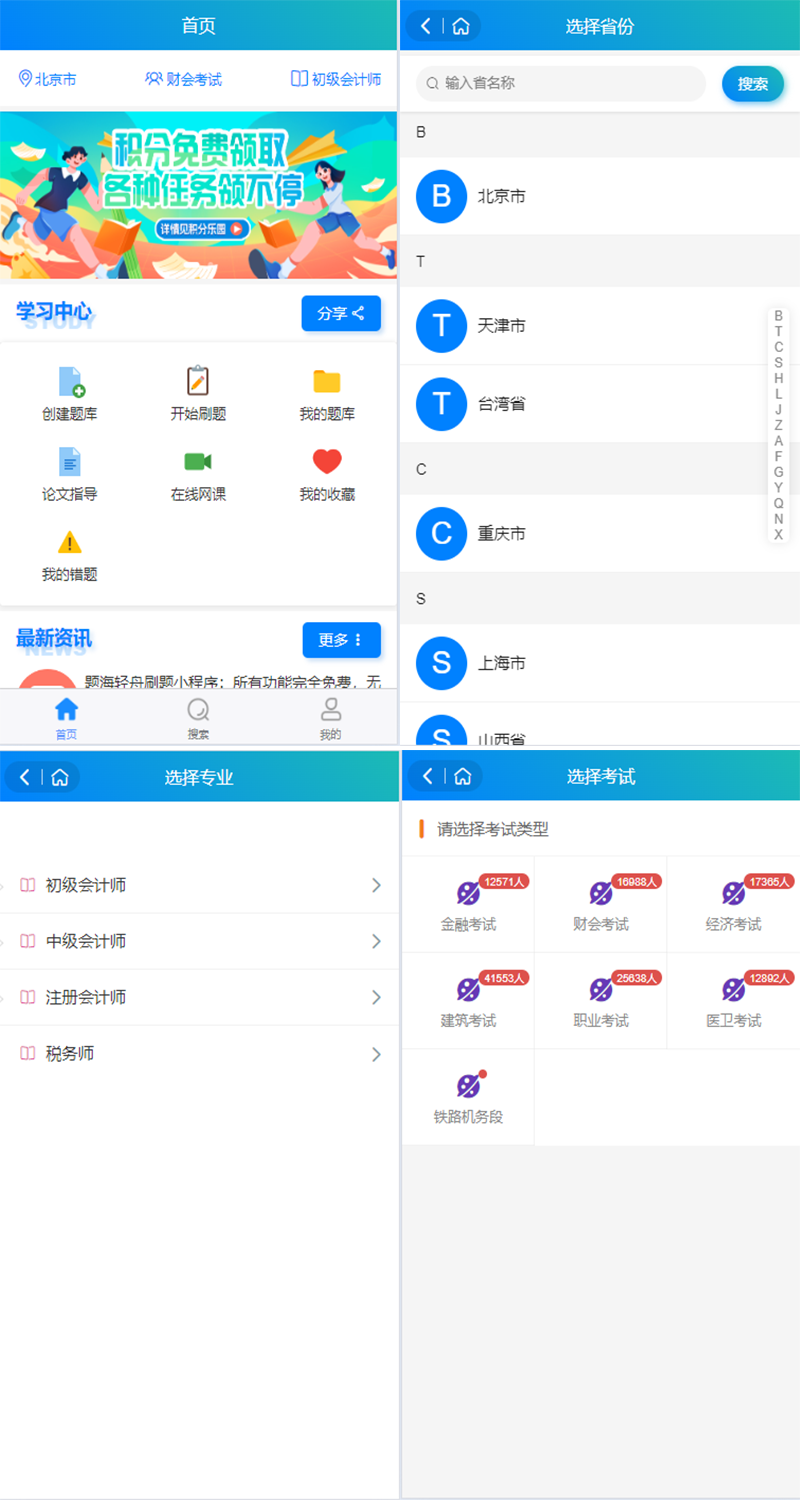Expand the 初级会计师 row chevron
The width and height of the screenshot is (800, 1500).
coord(376,885)
